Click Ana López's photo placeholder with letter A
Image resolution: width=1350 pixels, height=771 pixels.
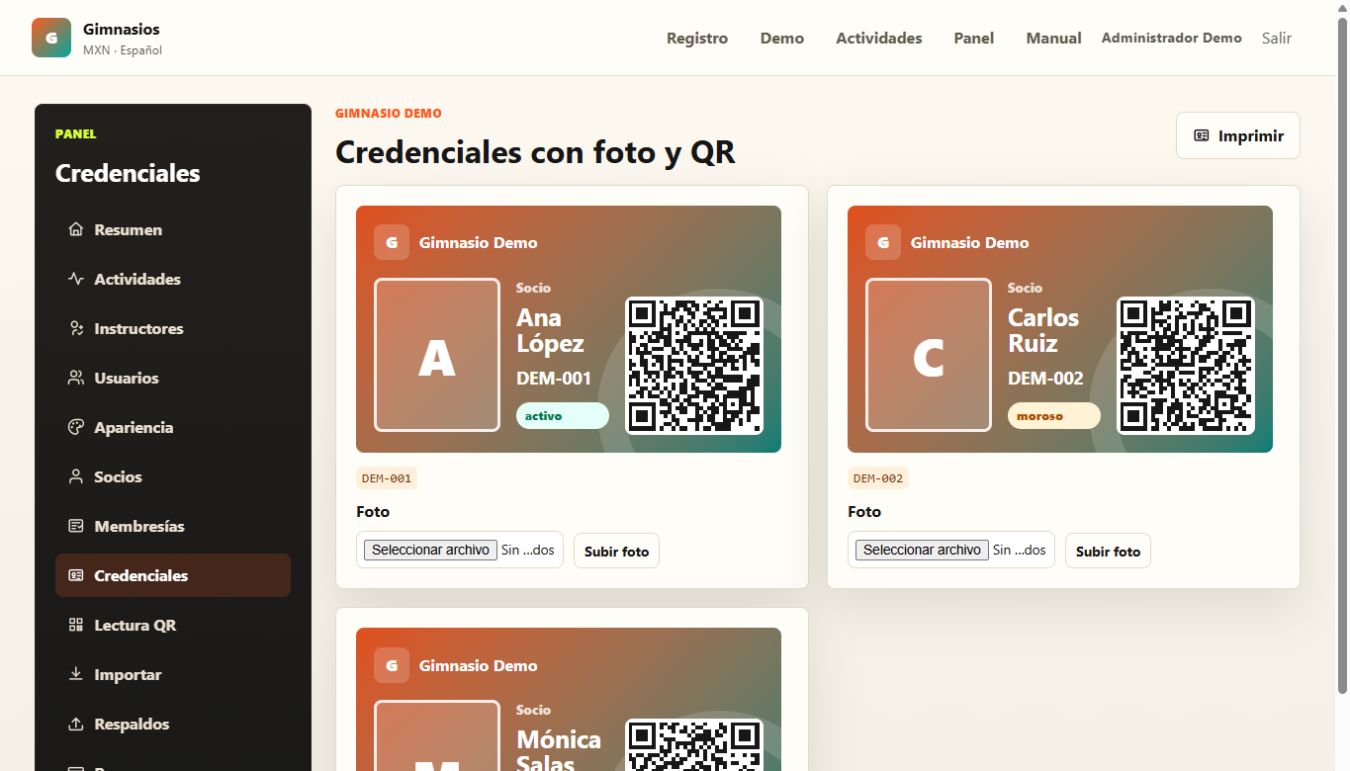[x=437, y=355]
